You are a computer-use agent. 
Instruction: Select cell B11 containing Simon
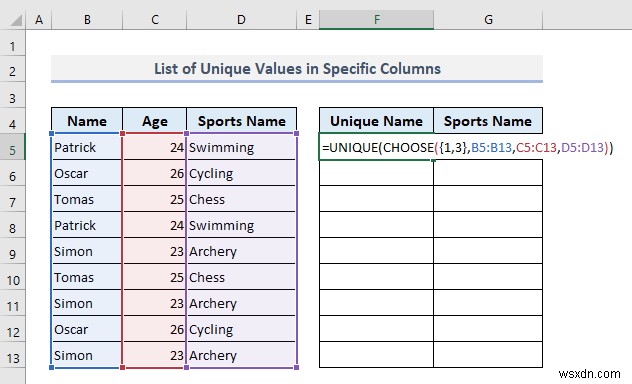coord(87,303)
